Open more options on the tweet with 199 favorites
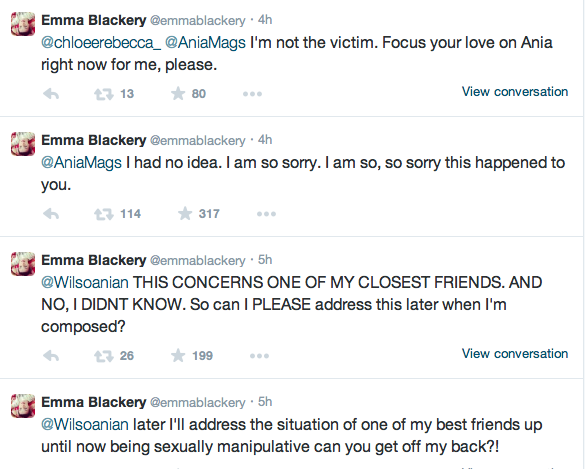The width and height of the screenshot is (585, 469). [259, 356]
